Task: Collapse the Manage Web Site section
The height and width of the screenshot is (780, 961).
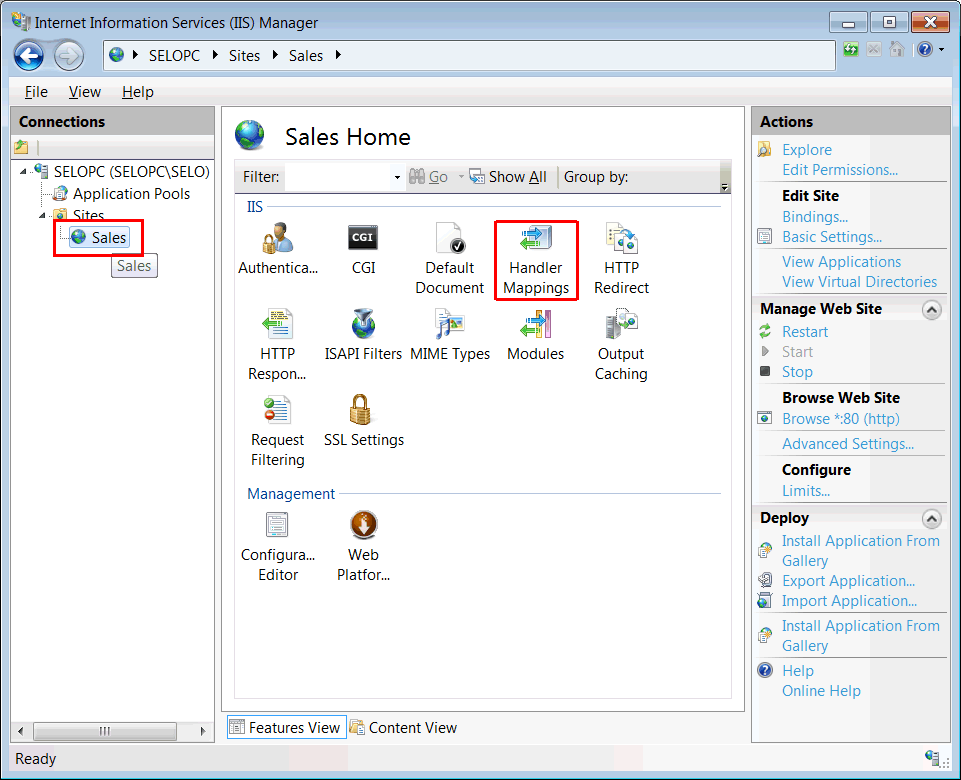Action: tap(932, 309)
